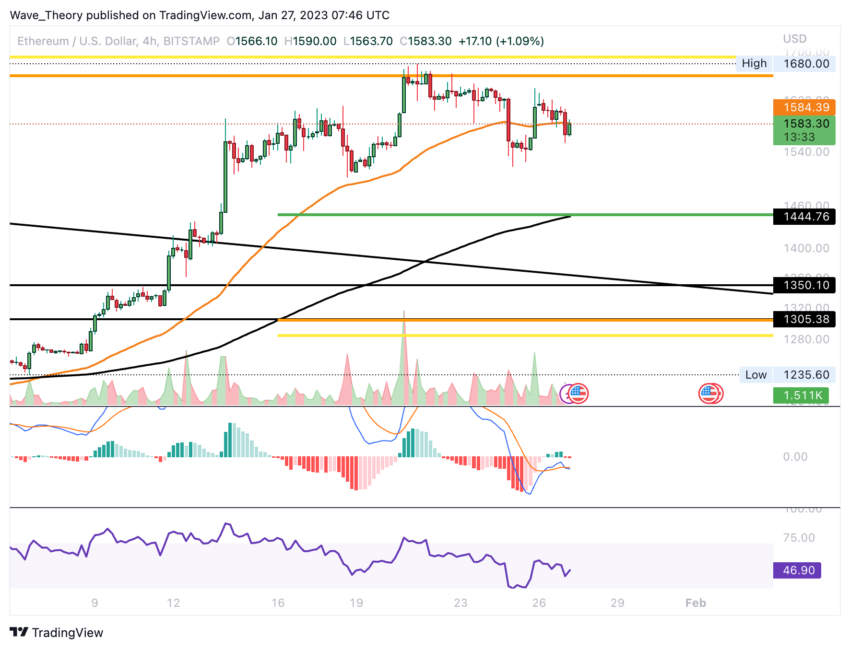Click the low value L1563.70 in header
850x649 pixels.
point(368,41)
